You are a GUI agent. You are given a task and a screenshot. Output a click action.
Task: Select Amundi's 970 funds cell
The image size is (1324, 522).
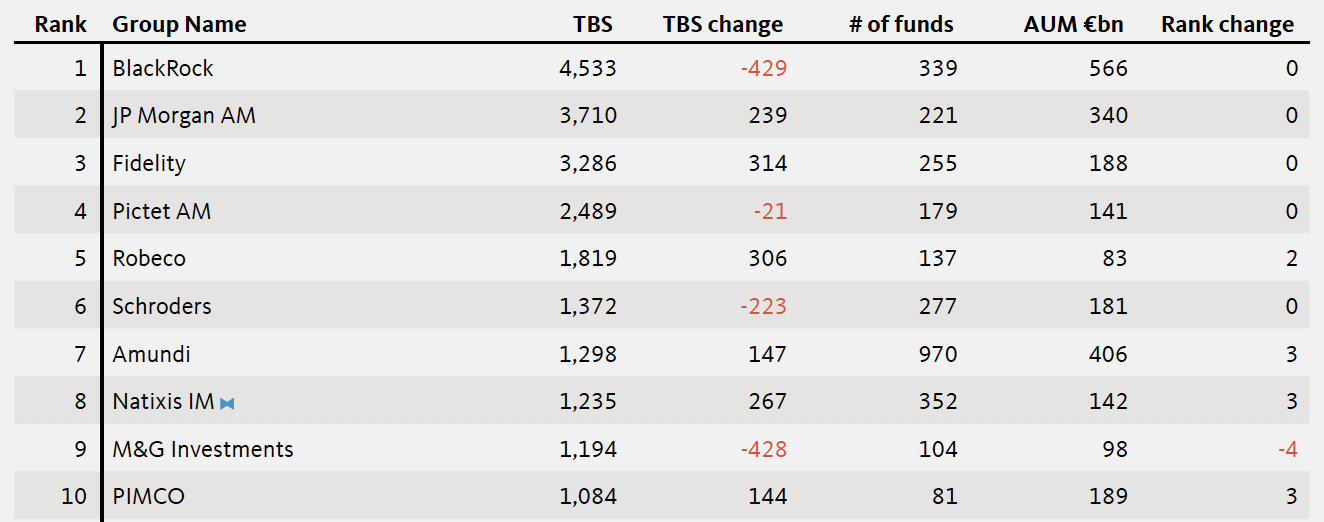(x=937, y=354)
